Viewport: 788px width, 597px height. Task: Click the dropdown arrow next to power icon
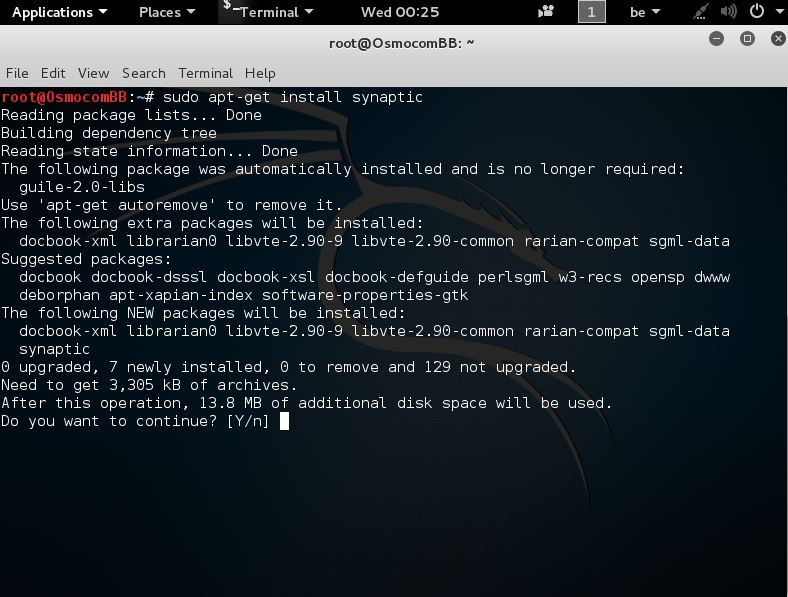coord(778,12)
